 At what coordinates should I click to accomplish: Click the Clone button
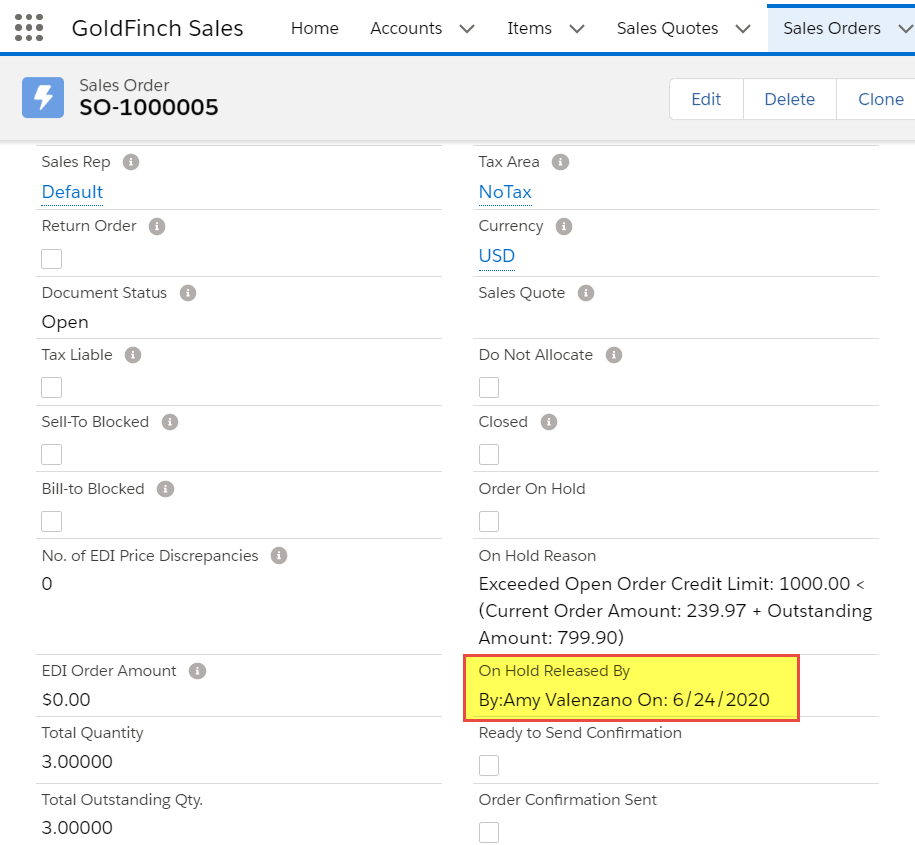click(x=876, y=99)
